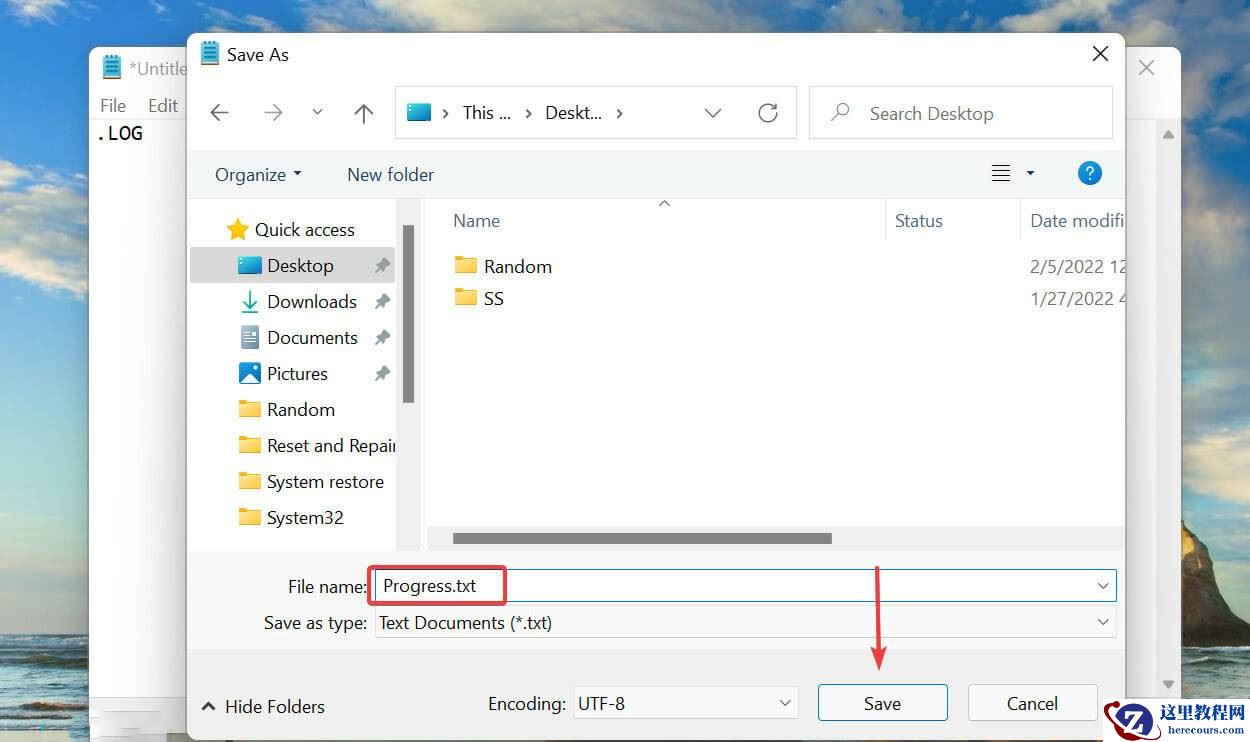Screen dimensions: 1250x742
Task: Click the Notepad scrollbar up arrow
Action: coord(1168,134)
